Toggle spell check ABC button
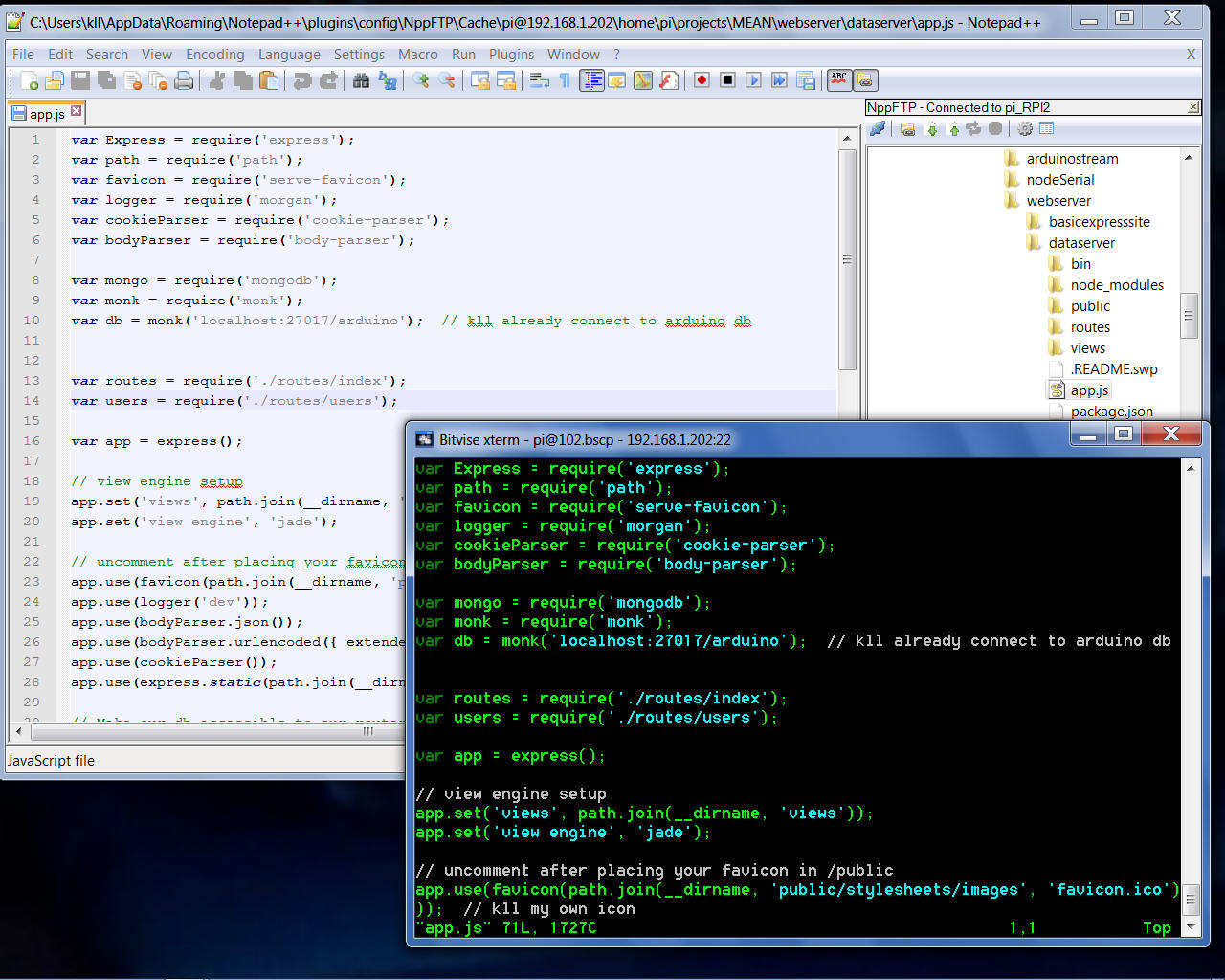The height and width of the screenshot is (980, 1225). click(x=839, y=81)
